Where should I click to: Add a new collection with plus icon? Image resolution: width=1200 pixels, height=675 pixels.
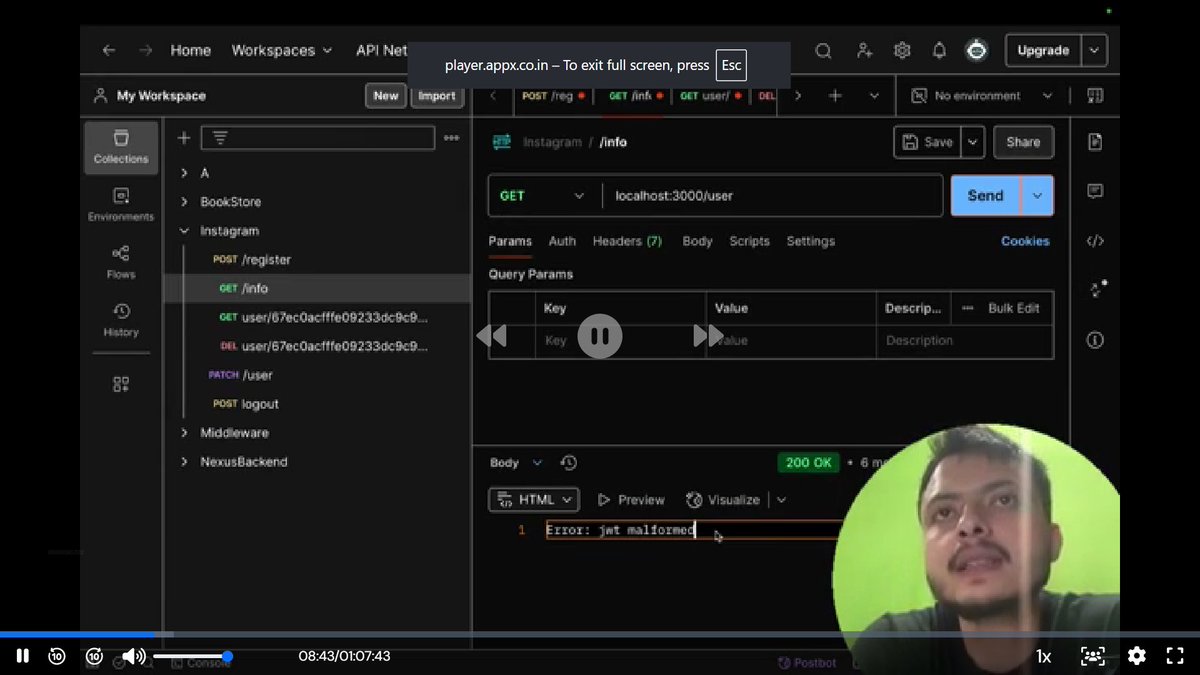183,138
